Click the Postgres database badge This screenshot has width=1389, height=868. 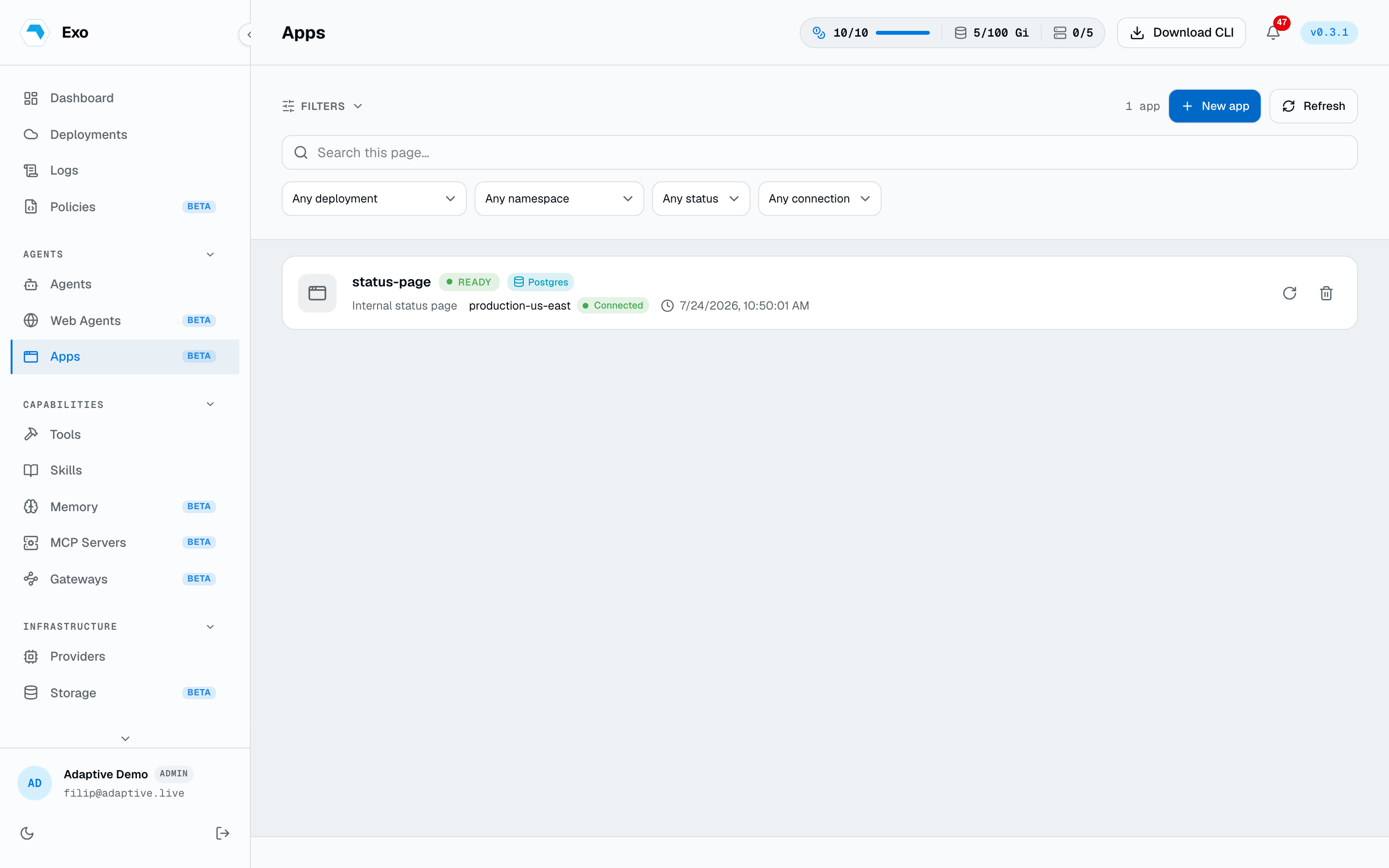(x=541, y=282)
